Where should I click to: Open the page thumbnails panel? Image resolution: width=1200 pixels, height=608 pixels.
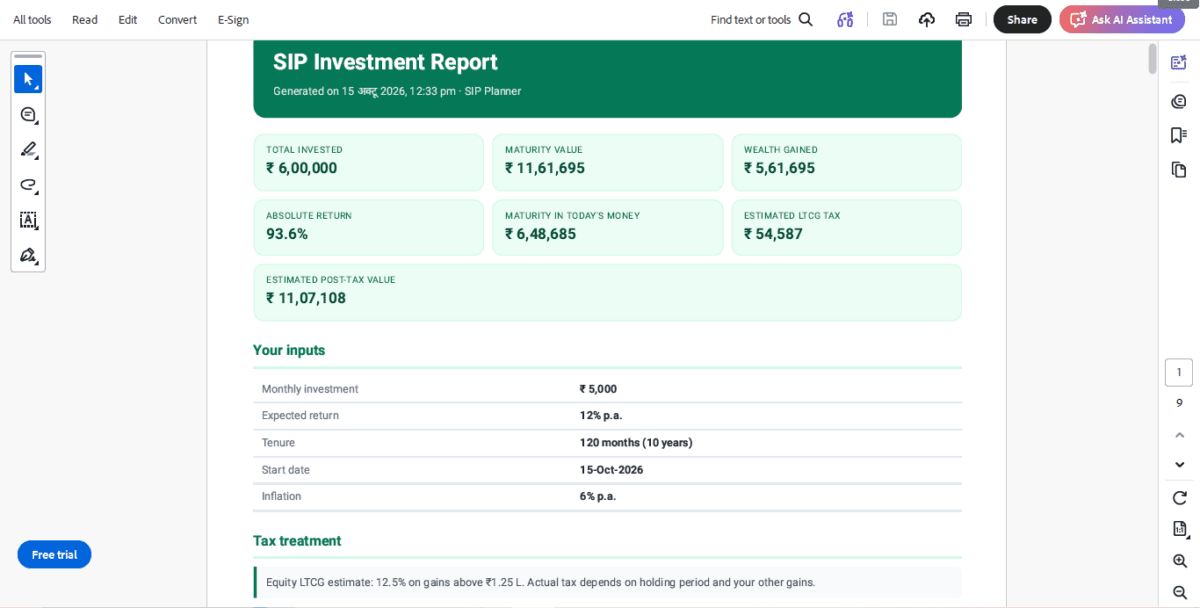1179,169
